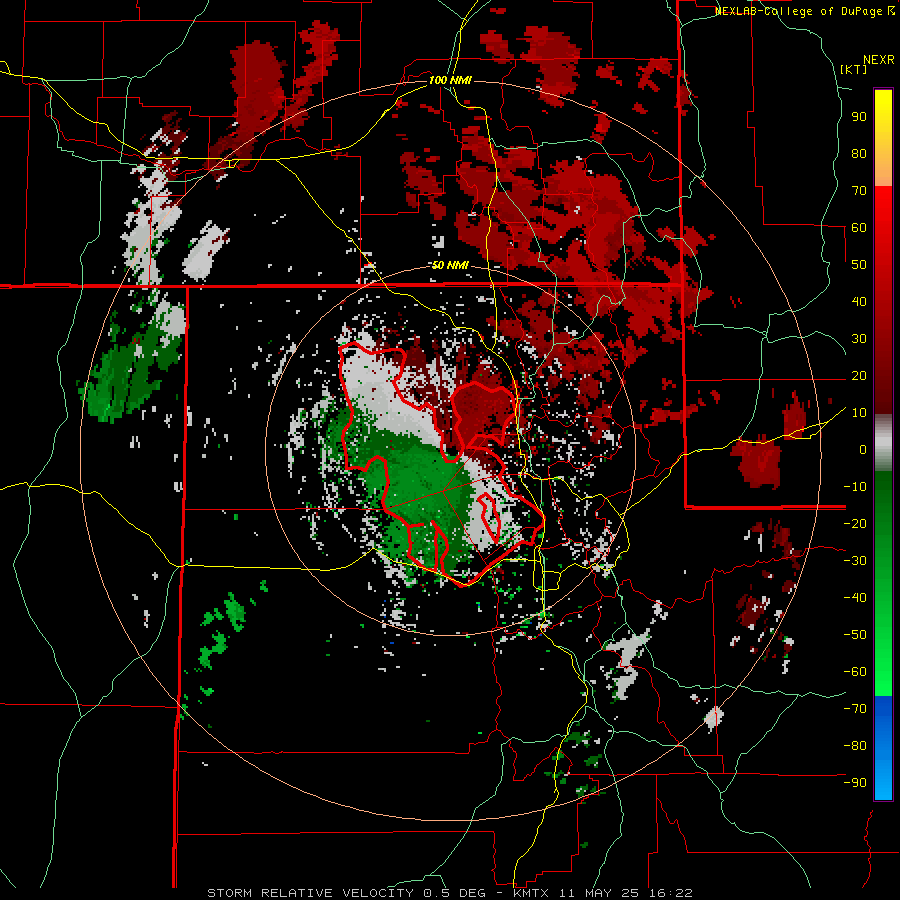
Task: Click the 60 value on the velocity scale
Action: click(x=859, y=228)
